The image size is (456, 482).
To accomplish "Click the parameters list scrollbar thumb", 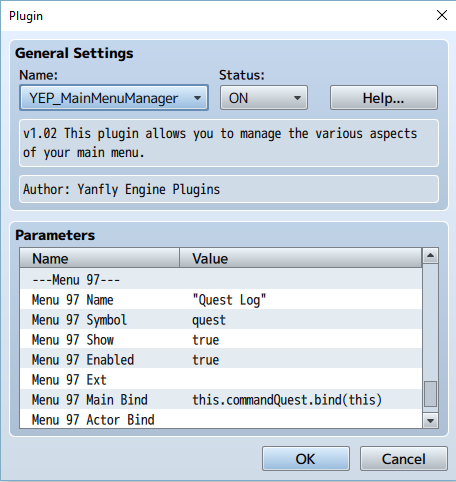I will [x=430, y=394].
